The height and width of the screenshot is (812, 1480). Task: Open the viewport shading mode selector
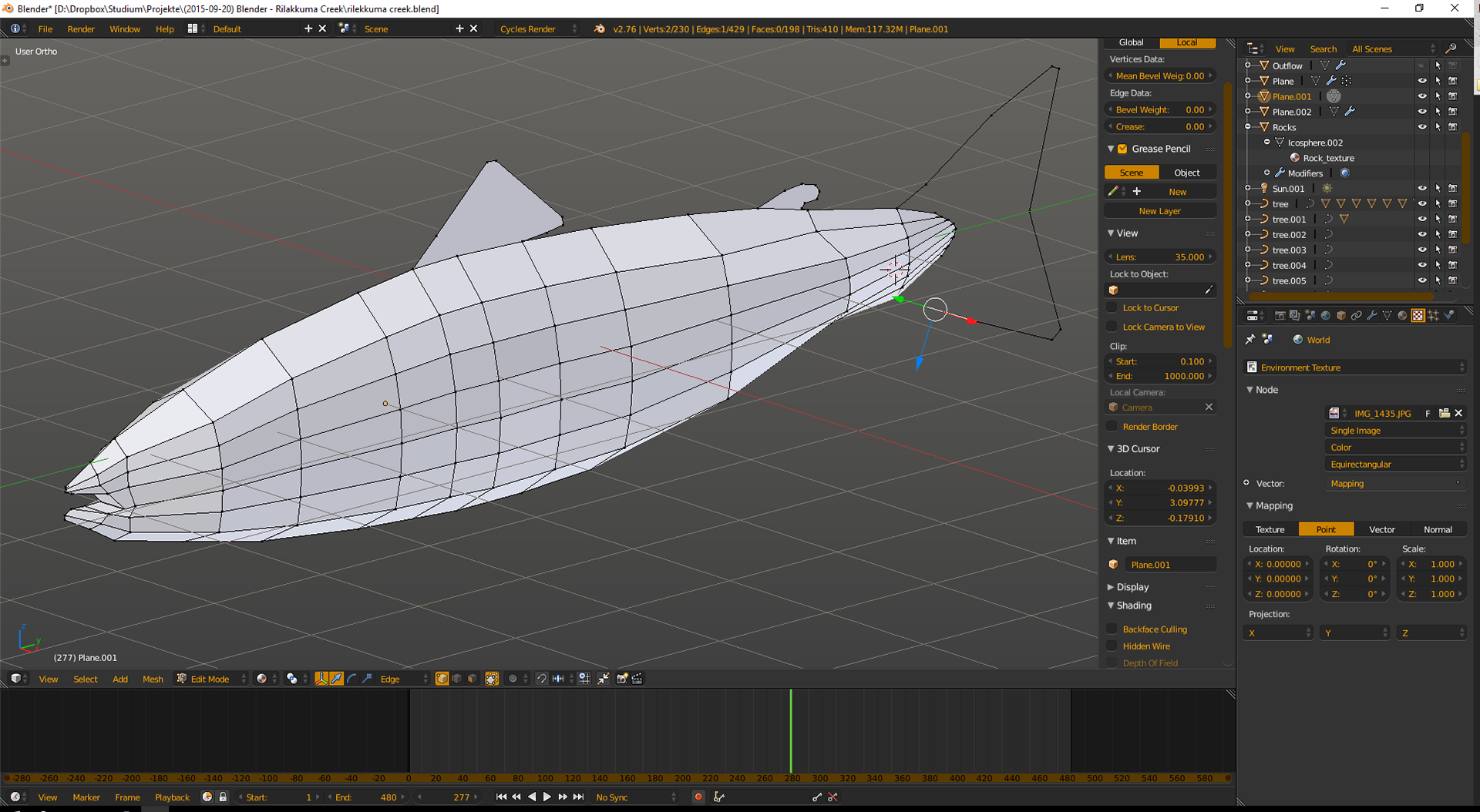(x=267, y=679)
